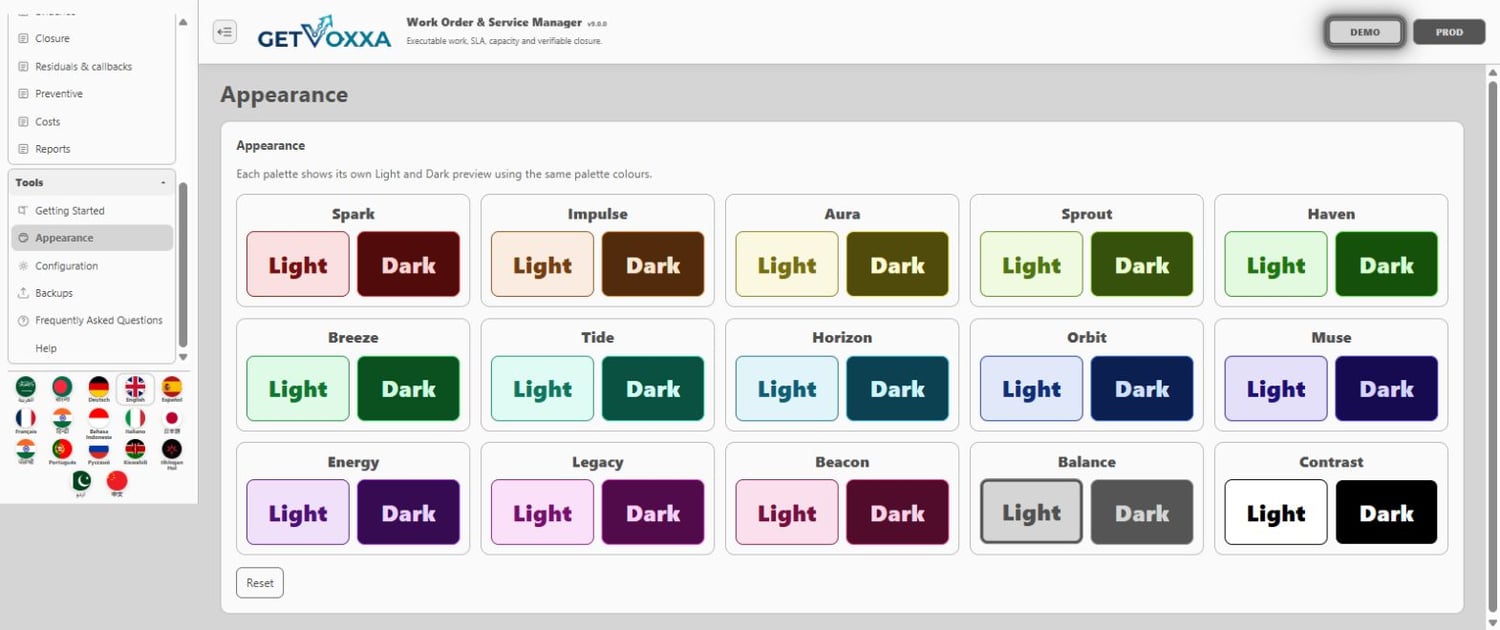Choose the Français flag icon
Viewport: 1500px width, 630px height.
[26, 421]
